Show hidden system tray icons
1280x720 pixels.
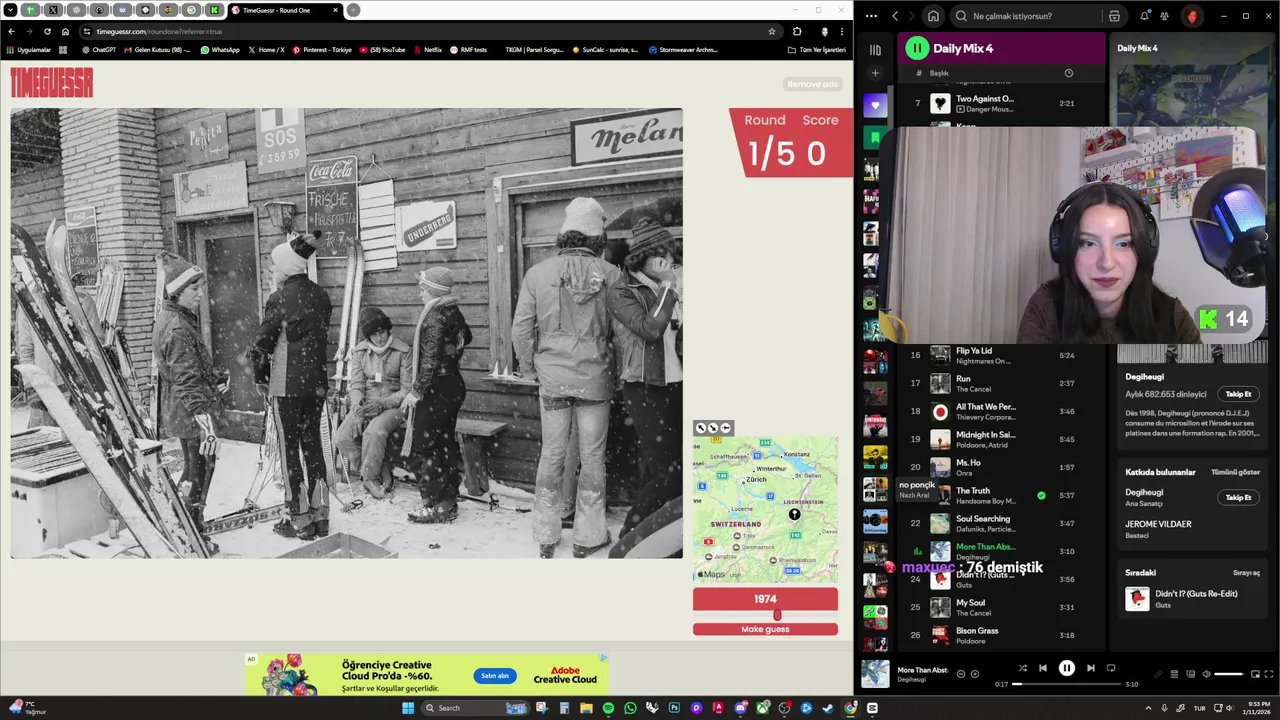[1149, 708]
